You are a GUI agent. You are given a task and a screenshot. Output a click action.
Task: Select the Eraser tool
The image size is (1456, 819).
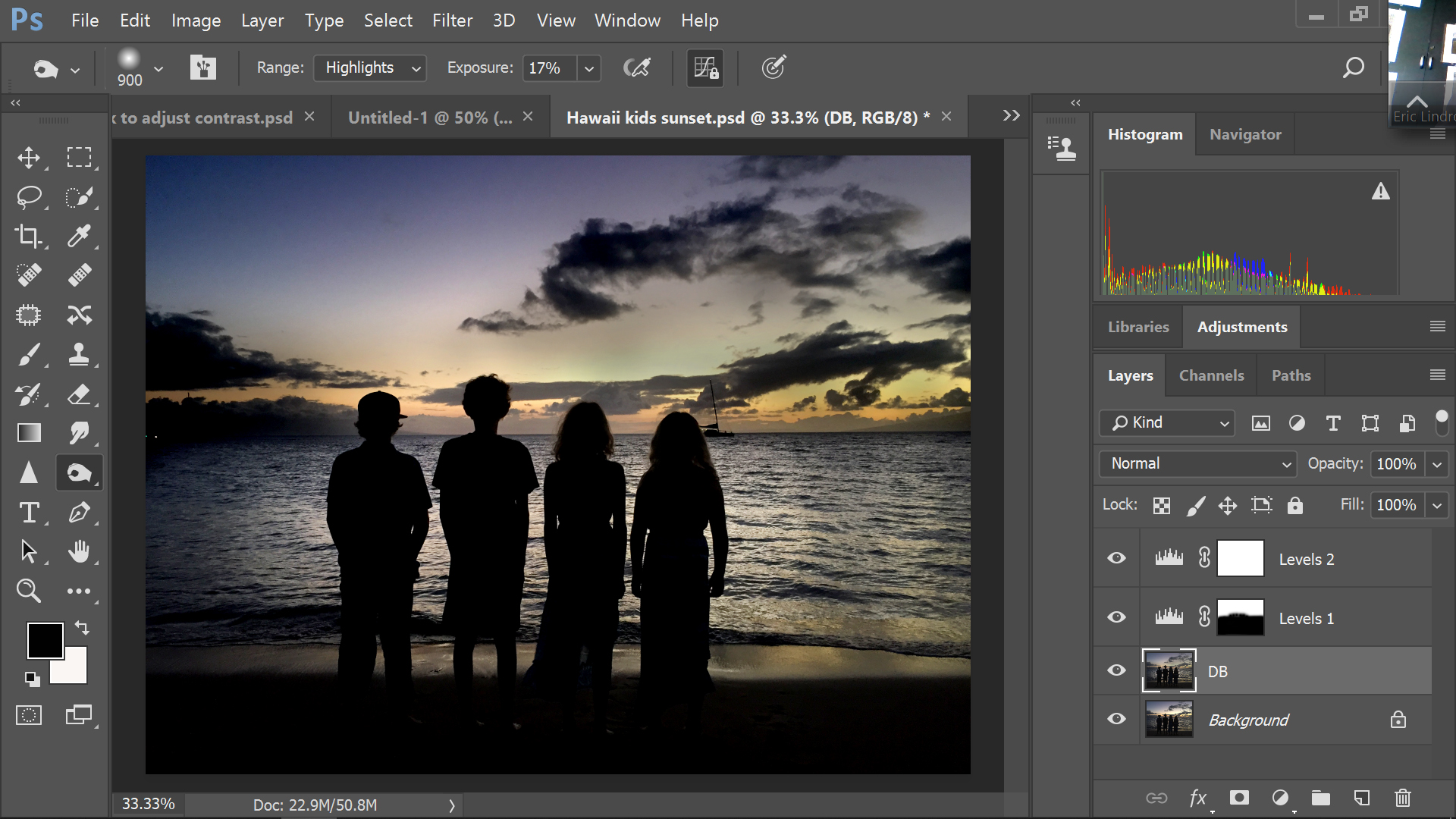(79, 394)
